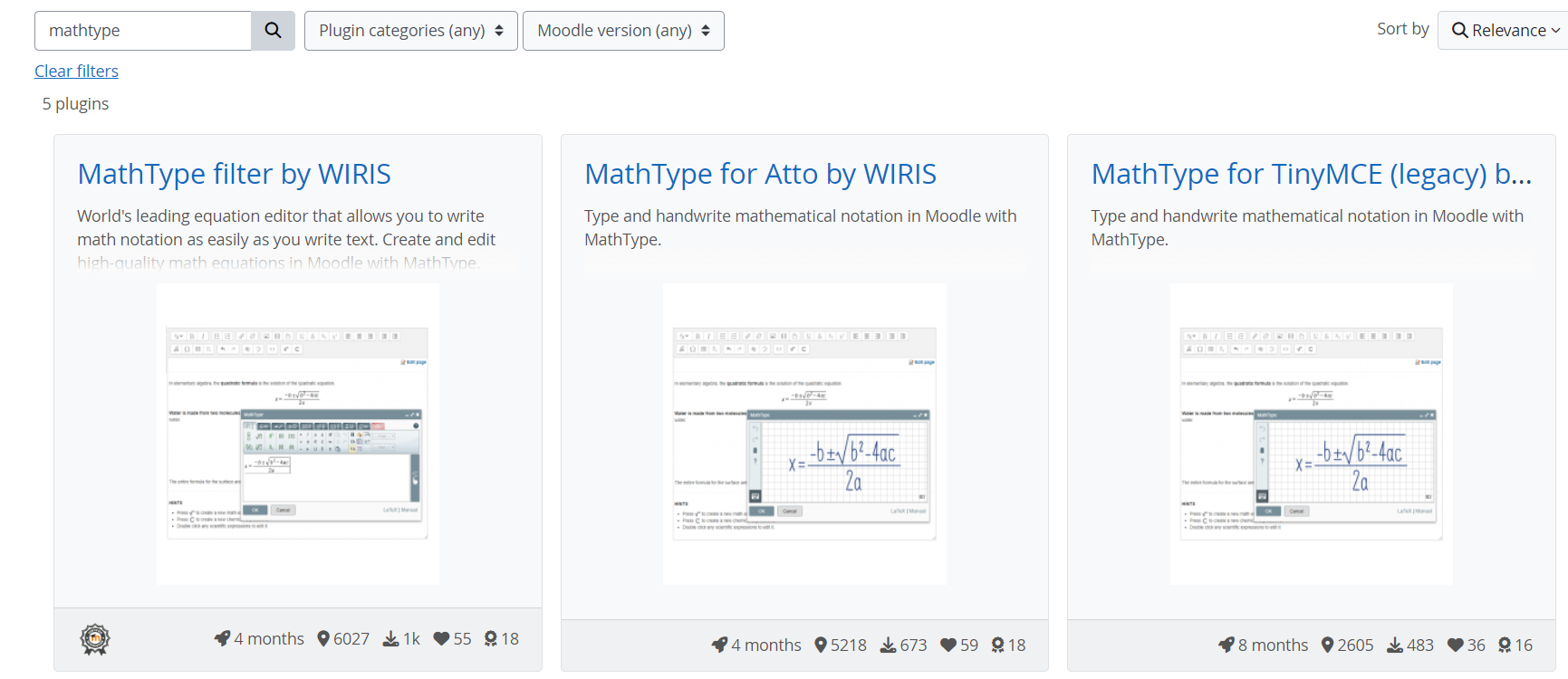Click download icon on Atto card
This screenshot has width=1568, height=679.
pos(889,645)
